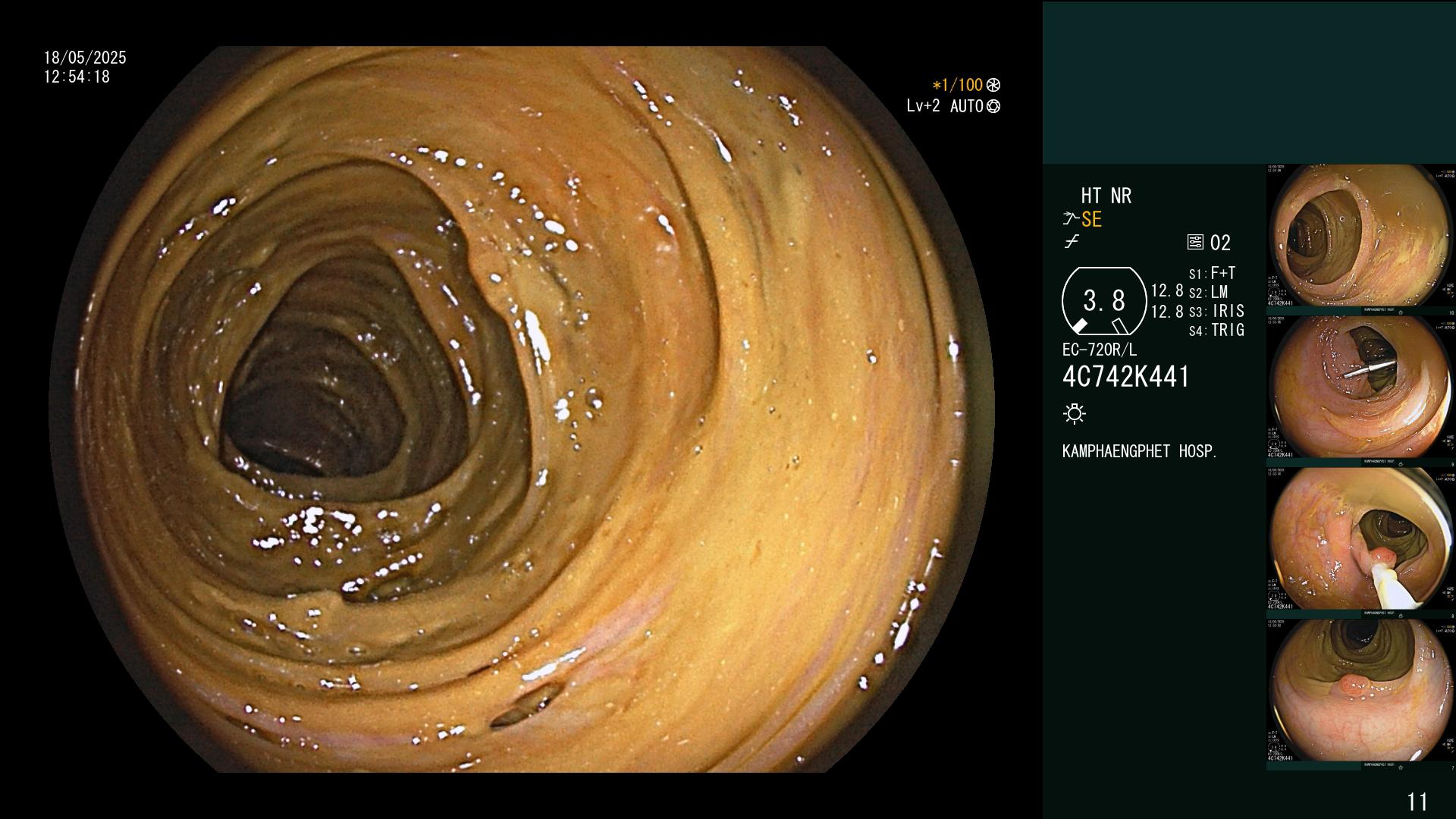Click the scope channel diagram showing 3.8
This screenshot has width=1456, height=819.
pos(1104,301)
